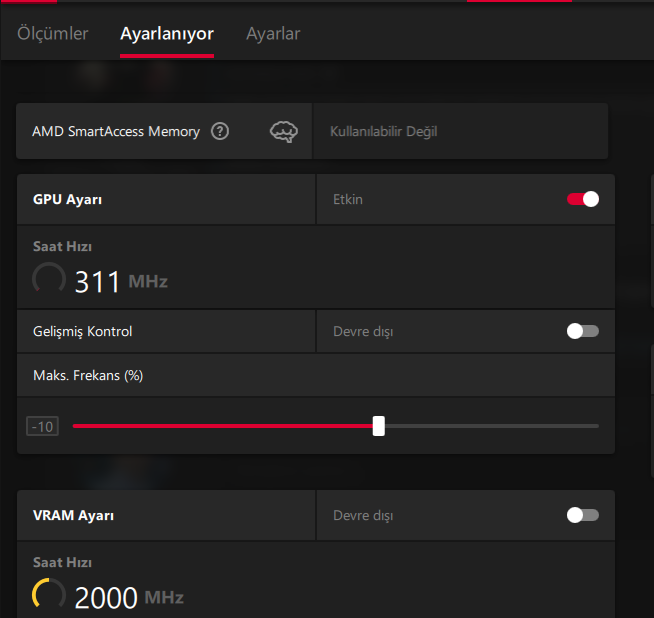Switch to the Ayarlar tab
Screen dimensions: 654x618
tap(273, 34)
